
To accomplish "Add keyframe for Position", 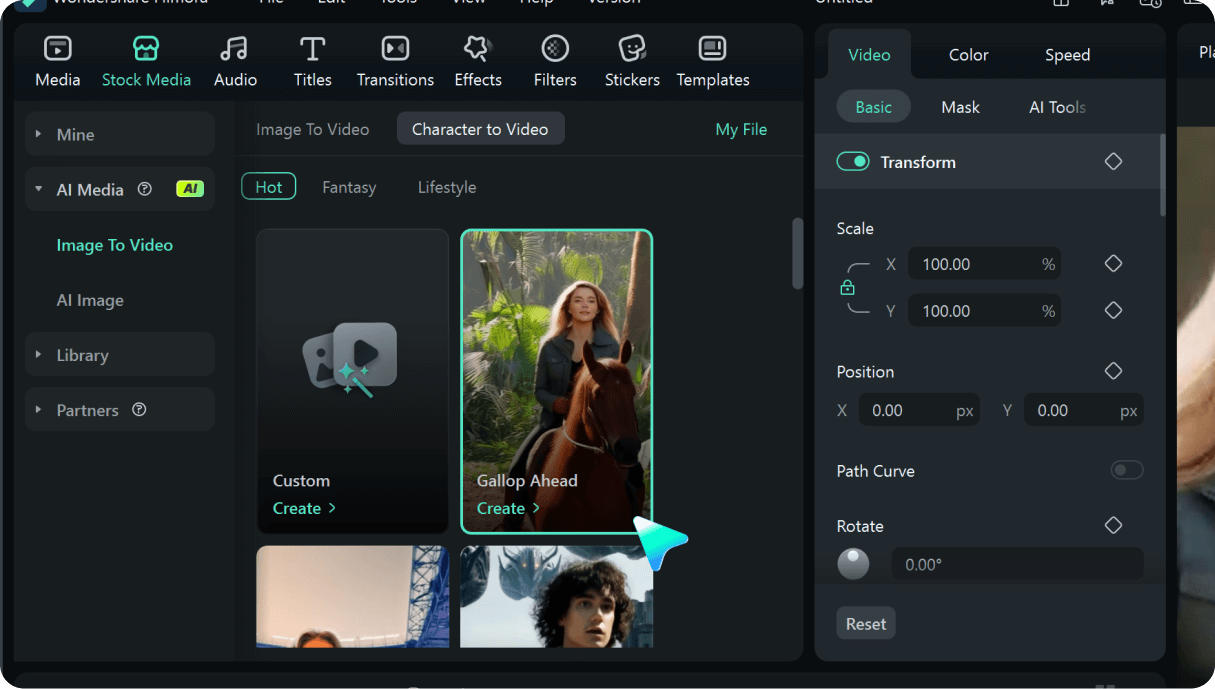I will pos(1113,371).
